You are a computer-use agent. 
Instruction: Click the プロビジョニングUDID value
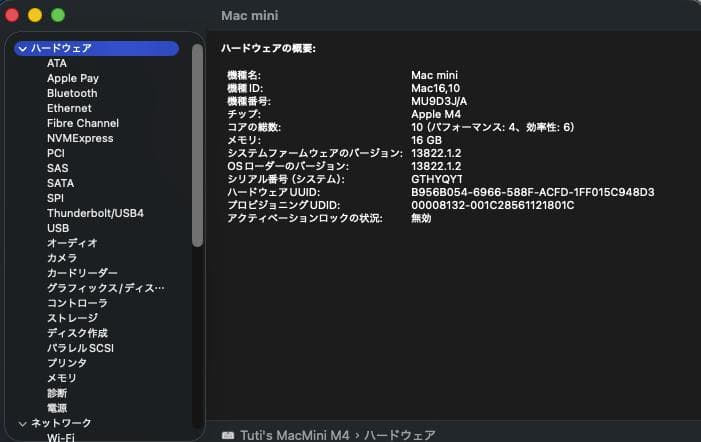(493, 205)
